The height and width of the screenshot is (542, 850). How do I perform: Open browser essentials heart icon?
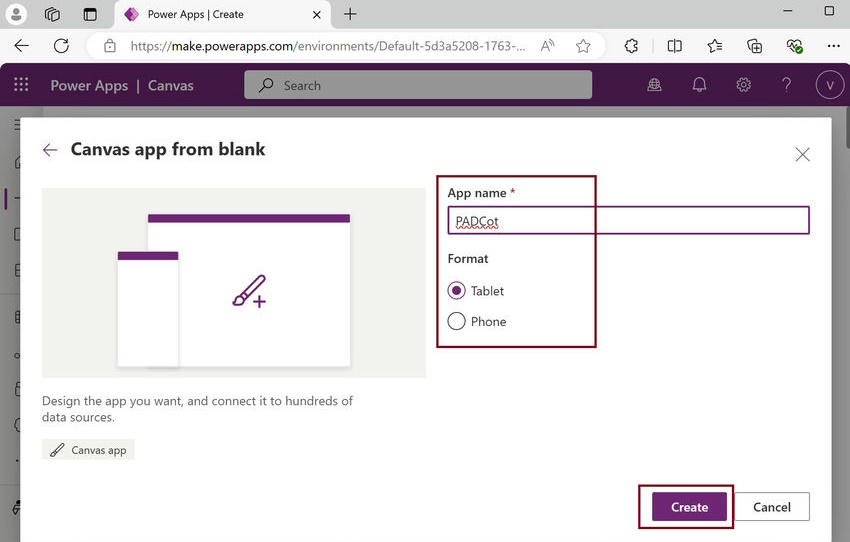[x=795, y=46]
